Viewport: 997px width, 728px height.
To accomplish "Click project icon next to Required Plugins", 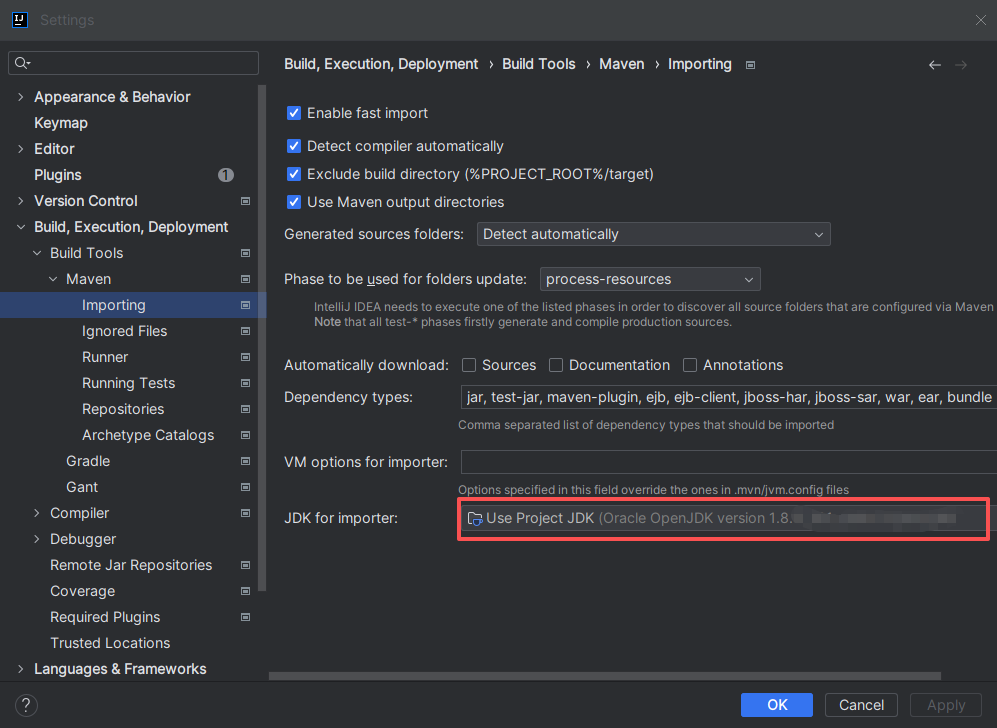I will tap(245, 617).
